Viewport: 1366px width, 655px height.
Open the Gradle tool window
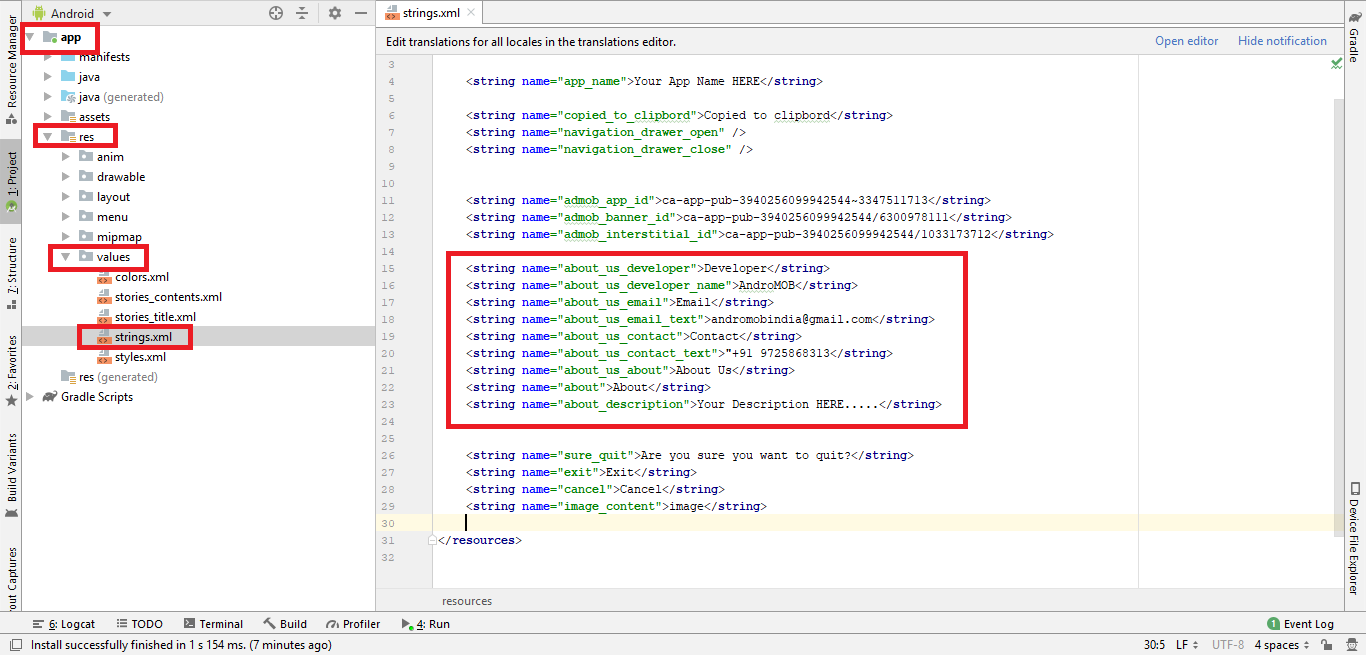click(1353, 38)
